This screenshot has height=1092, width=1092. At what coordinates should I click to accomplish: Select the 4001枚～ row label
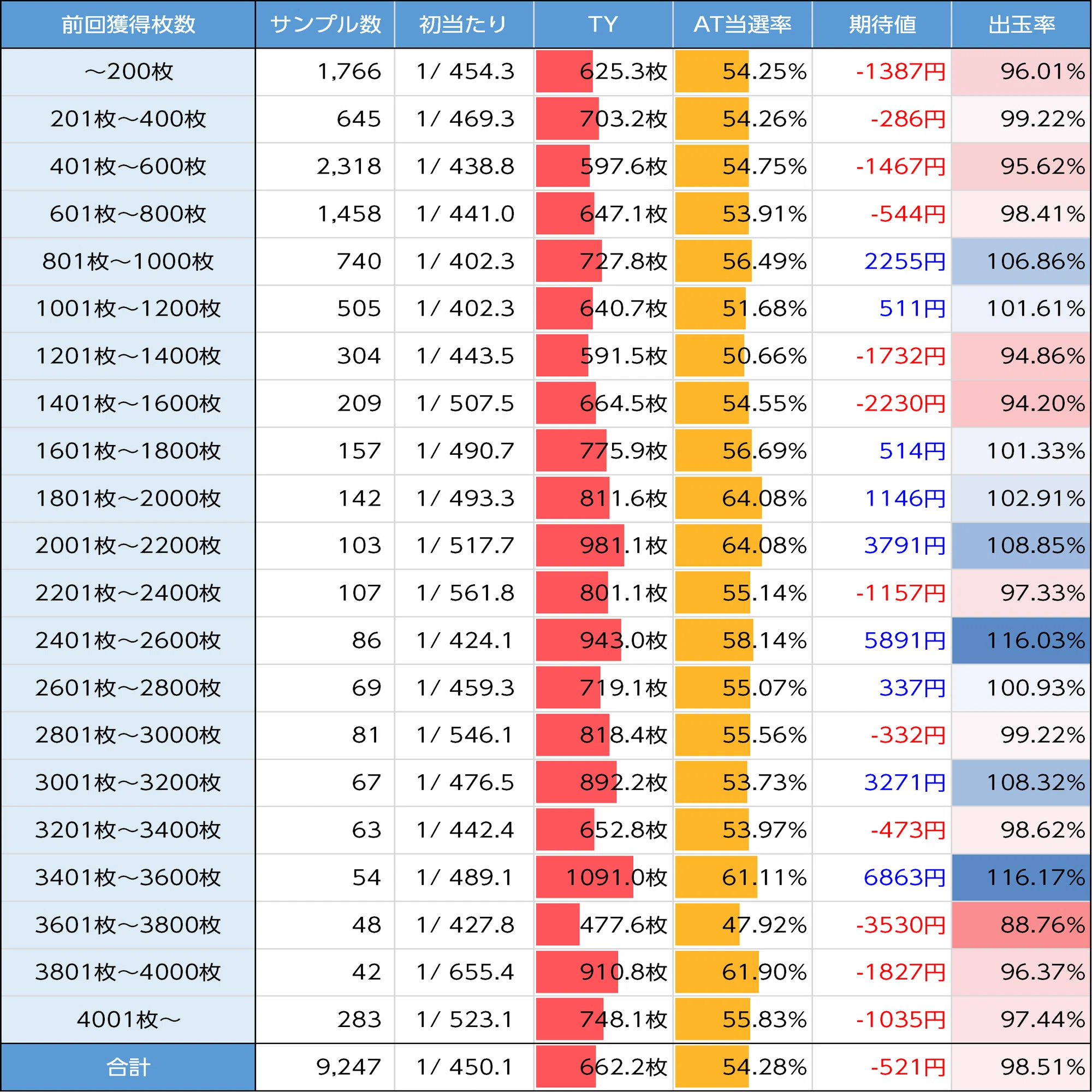coord(128,1019)
